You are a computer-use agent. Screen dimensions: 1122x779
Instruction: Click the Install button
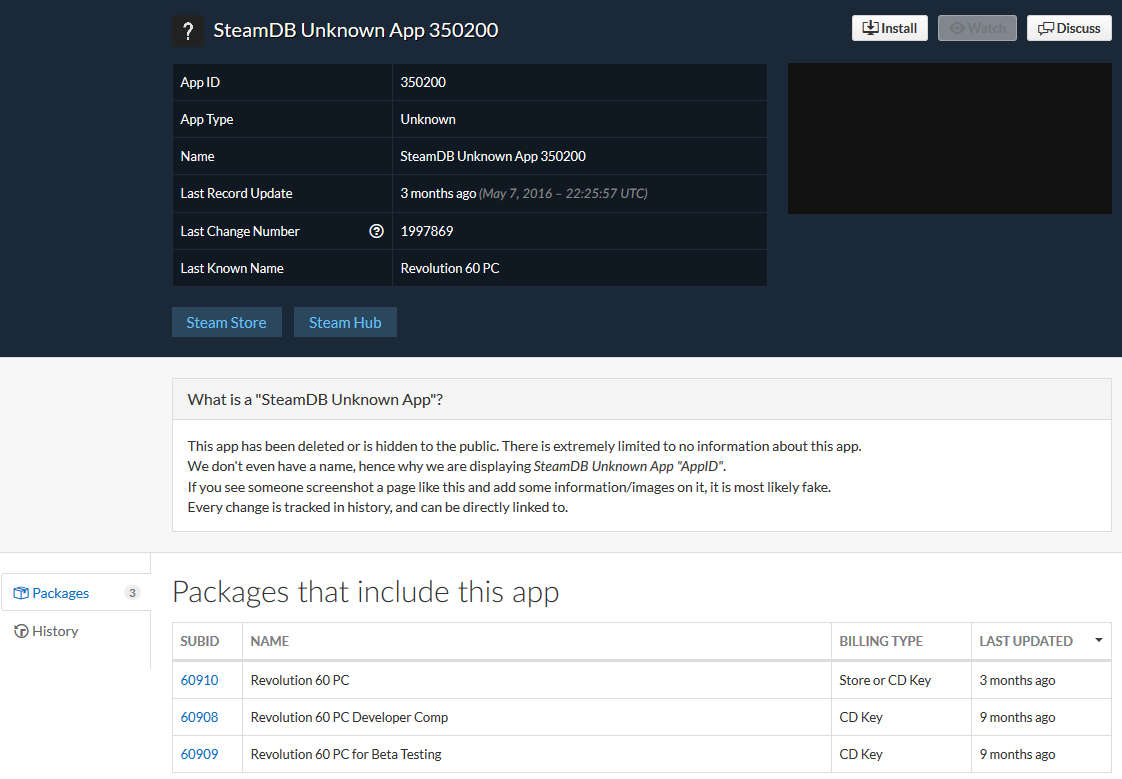[889, 28]
